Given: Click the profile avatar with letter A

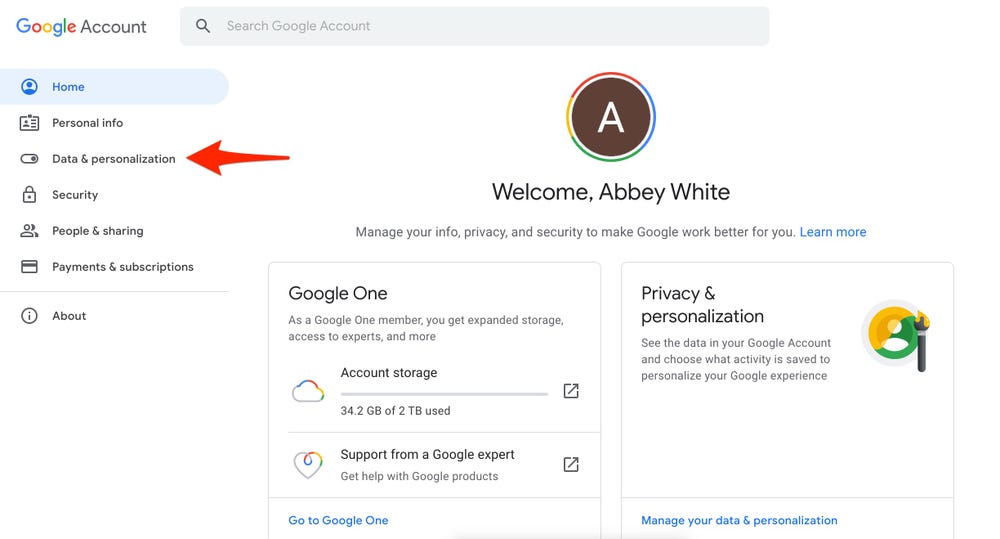Looking at the screenshot, I should (610, 118).
